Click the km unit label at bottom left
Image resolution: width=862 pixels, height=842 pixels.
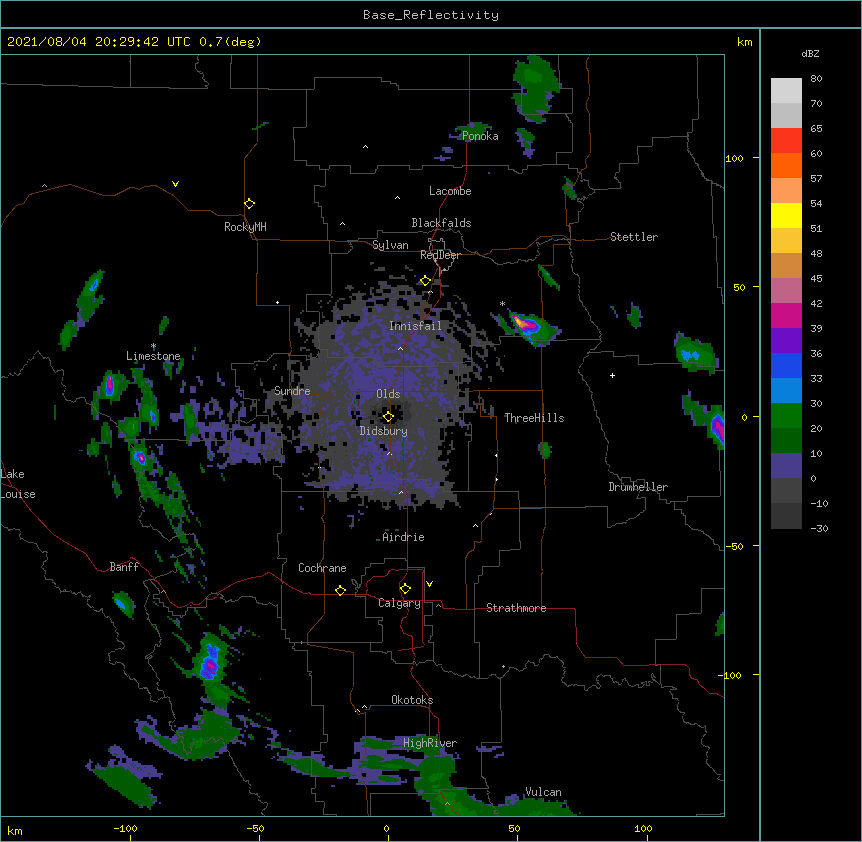[x=15, y=830]
